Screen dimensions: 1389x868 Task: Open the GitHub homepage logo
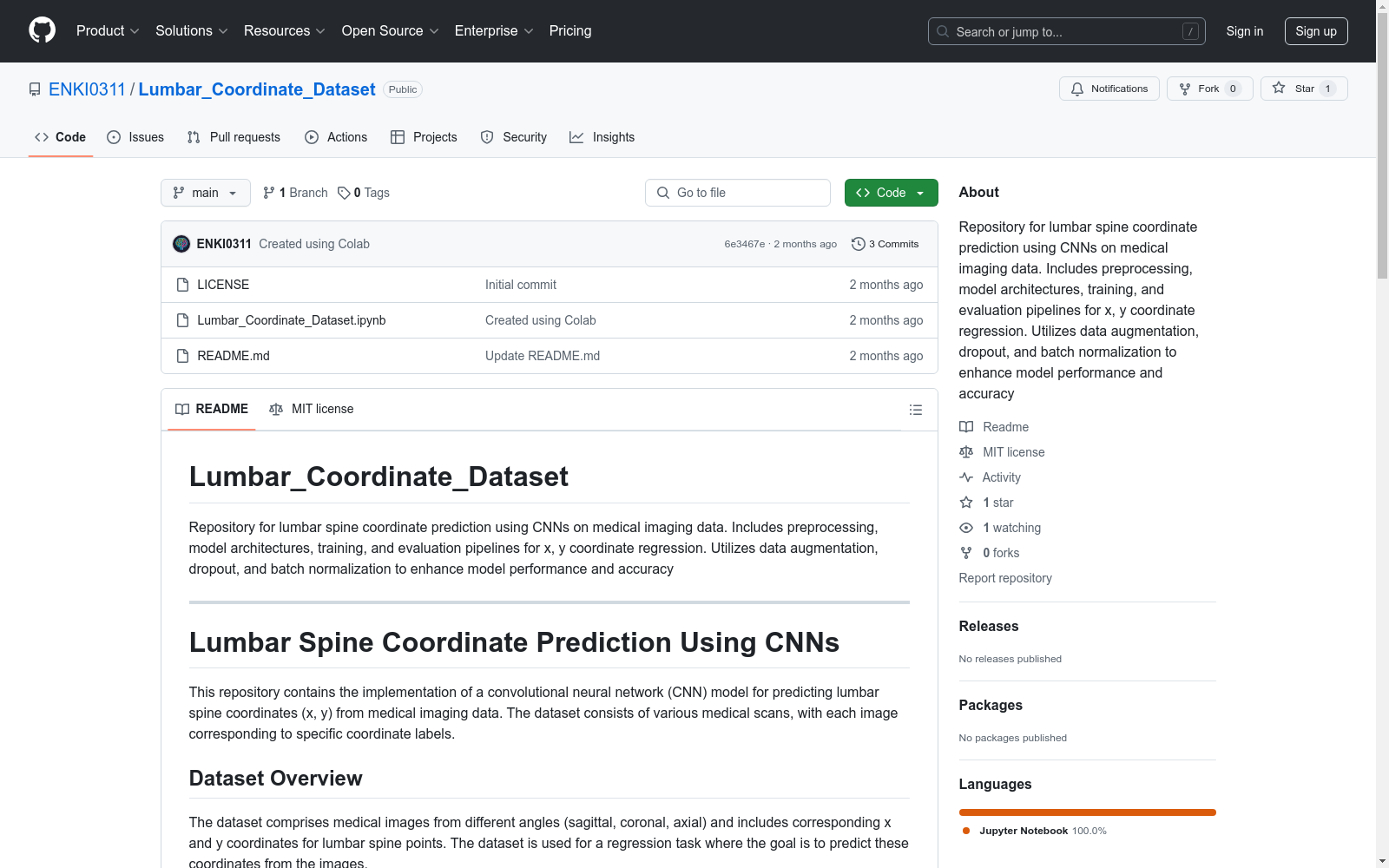[42, 30]
